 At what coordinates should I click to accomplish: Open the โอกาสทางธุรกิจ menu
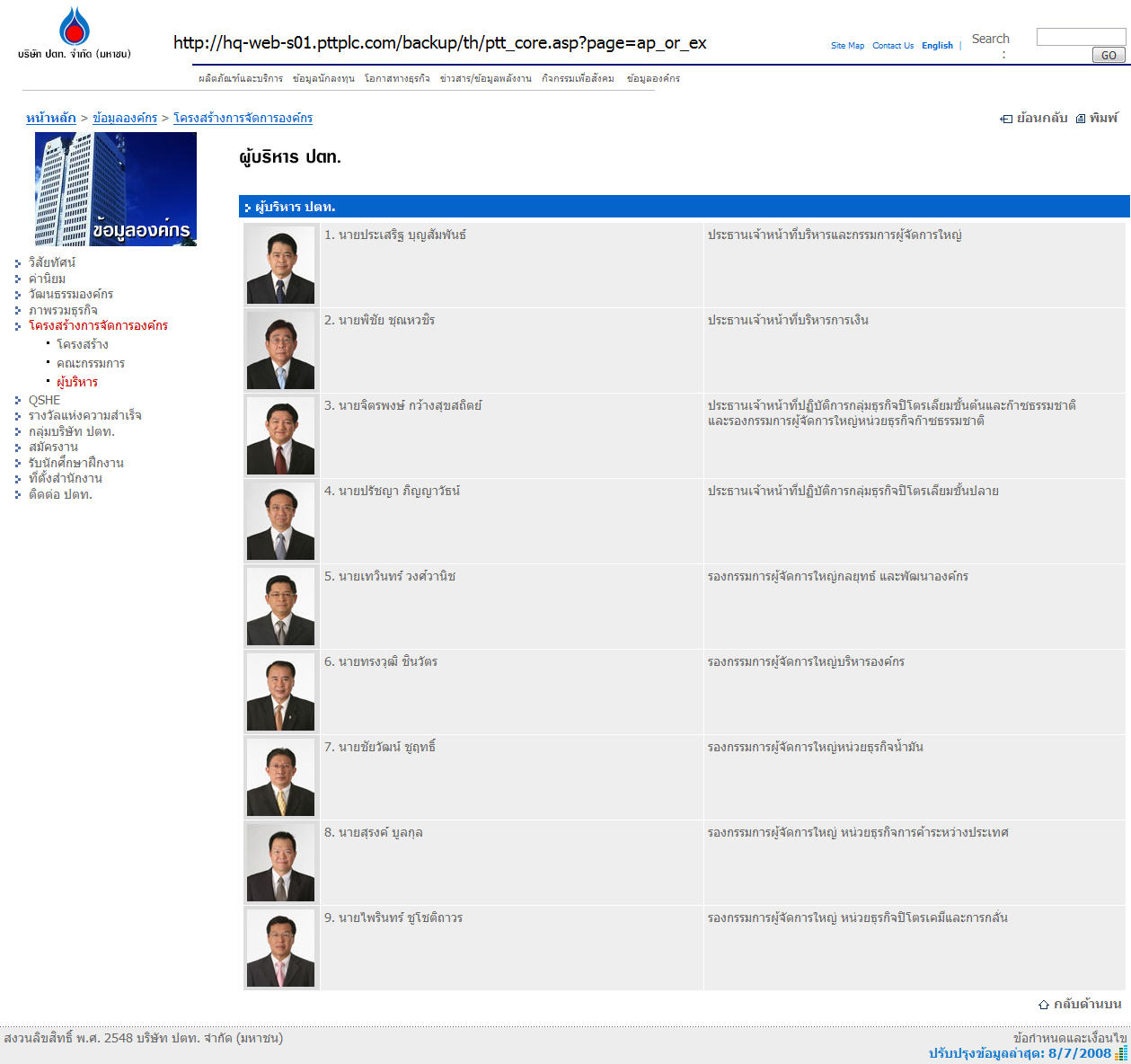397,79
